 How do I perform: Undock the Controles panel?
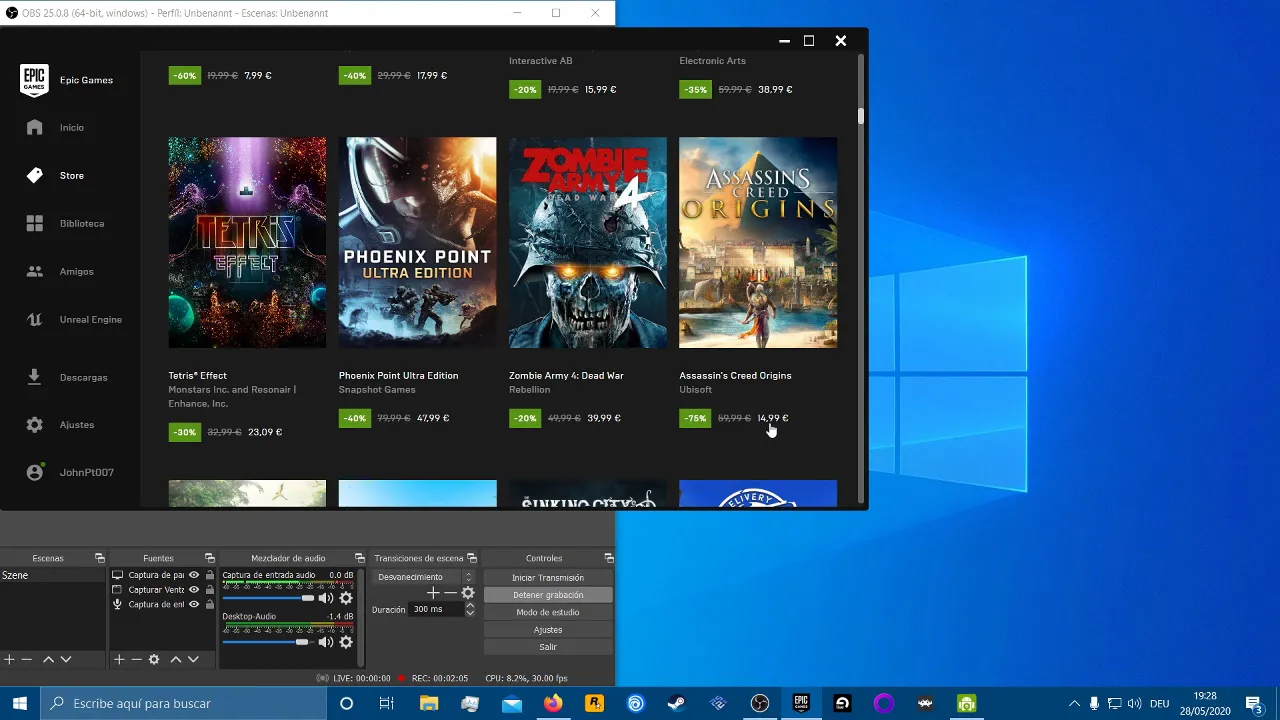click(x=608, y=558)
